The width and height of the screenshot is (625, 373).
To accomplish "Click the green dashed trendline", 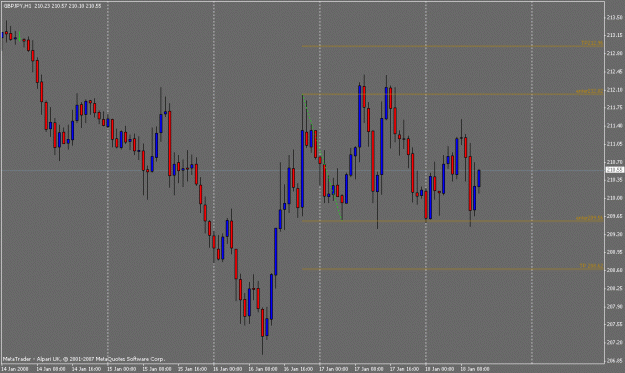I will tap(322, 157).
